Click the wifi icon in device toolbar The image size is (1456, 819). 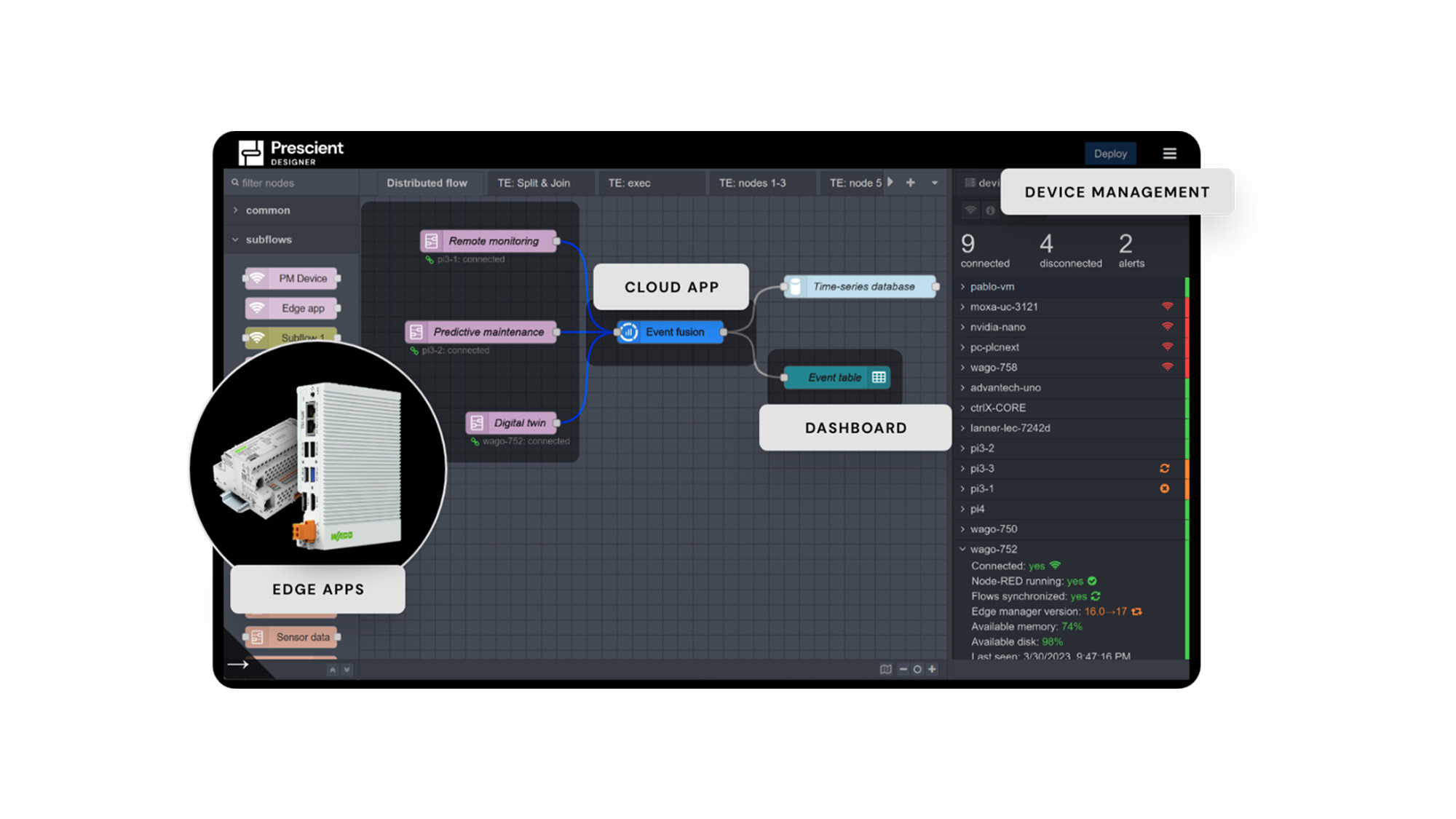[970, 210]
